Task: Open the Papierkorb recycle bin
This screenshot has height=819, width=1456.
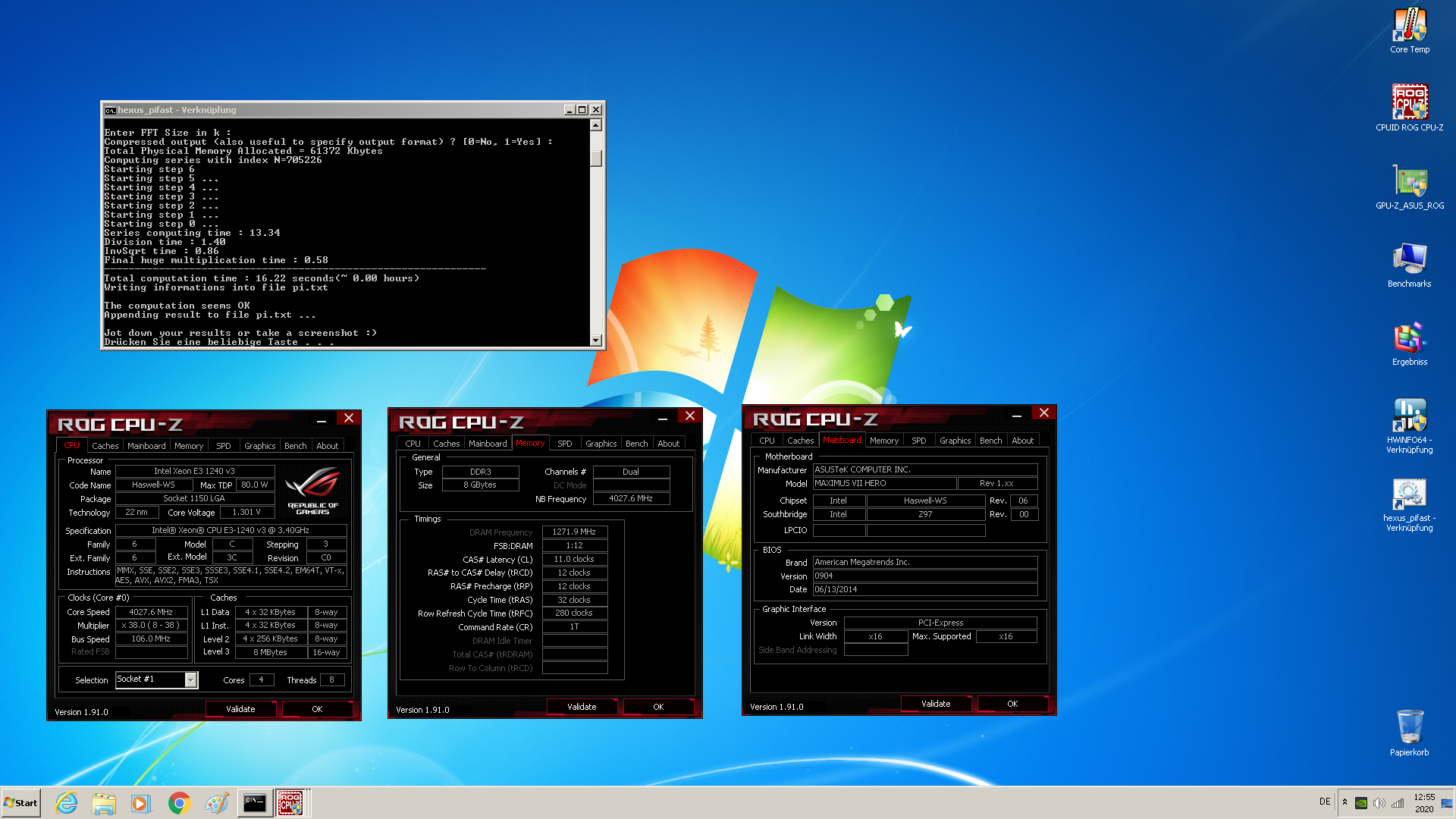Action: point(1410,732)
